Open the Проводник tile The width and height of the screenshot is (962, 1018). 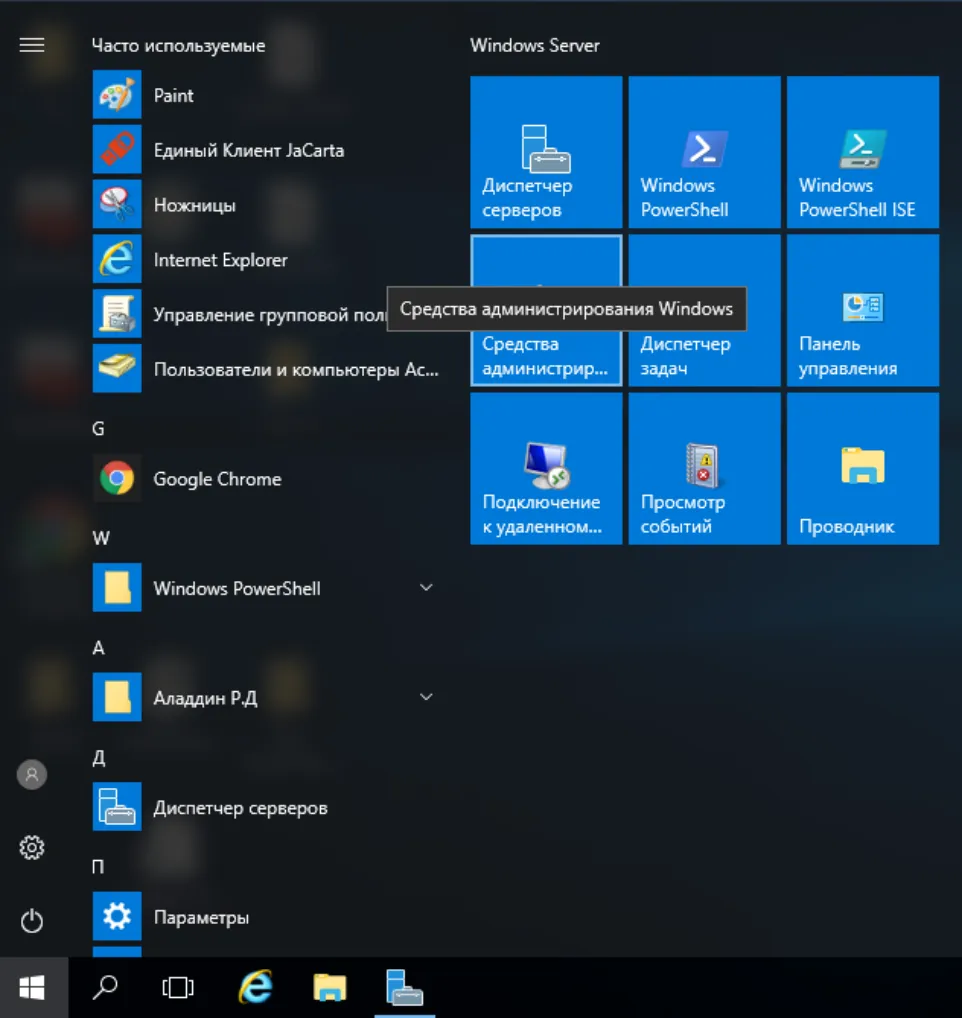(863, 469)
